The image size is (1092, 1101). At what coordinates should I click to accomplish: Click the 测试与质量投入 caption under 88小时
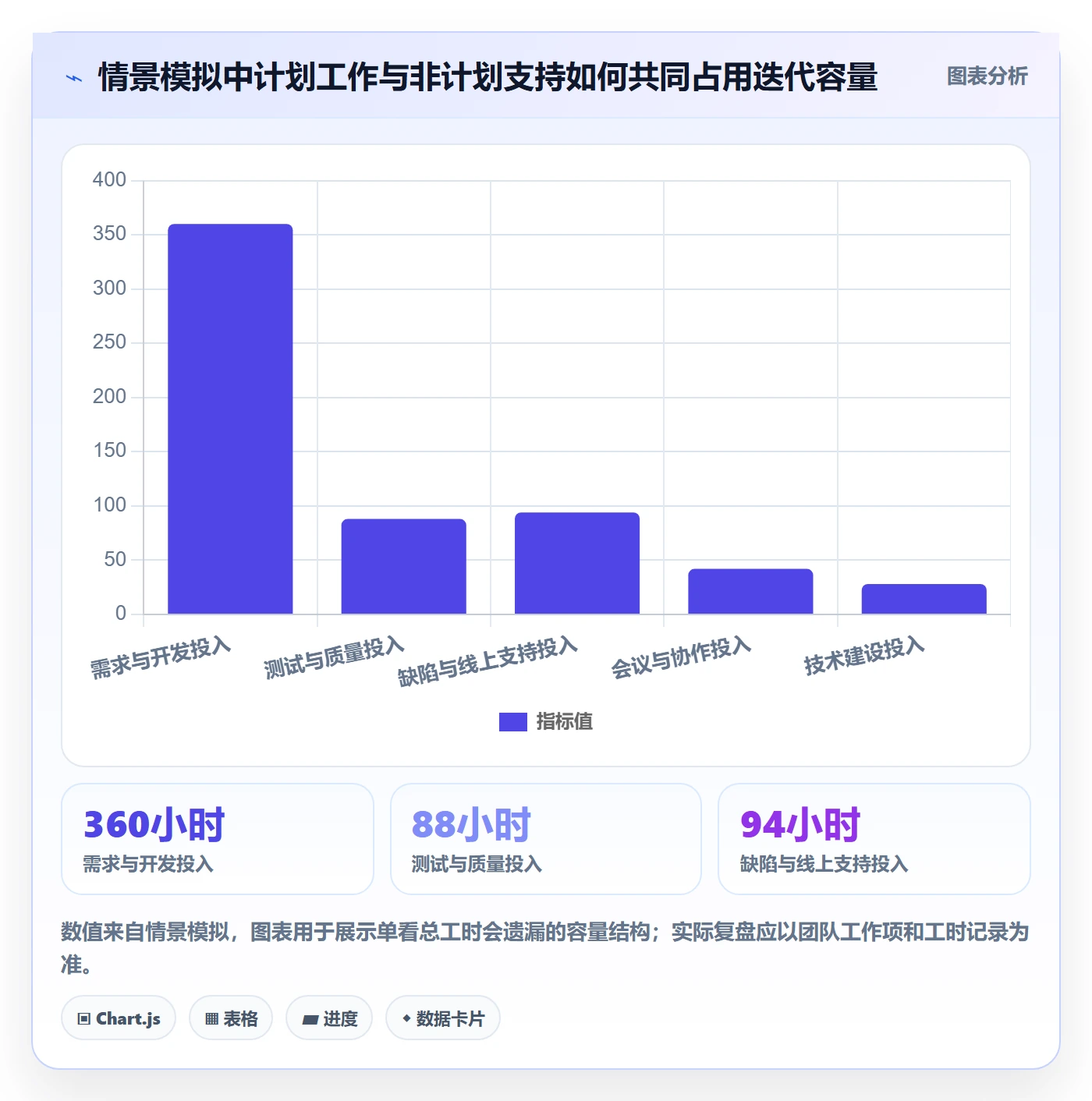click(477, 864)
